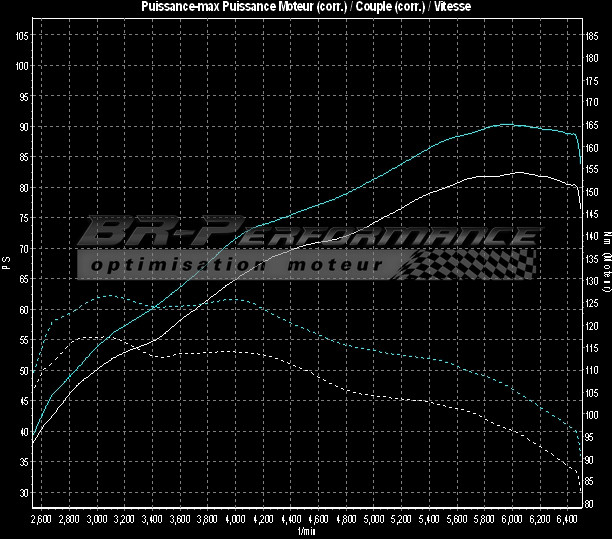
Task: Click the 90 value on the left PS axis
Action: [x=24, y=127]
